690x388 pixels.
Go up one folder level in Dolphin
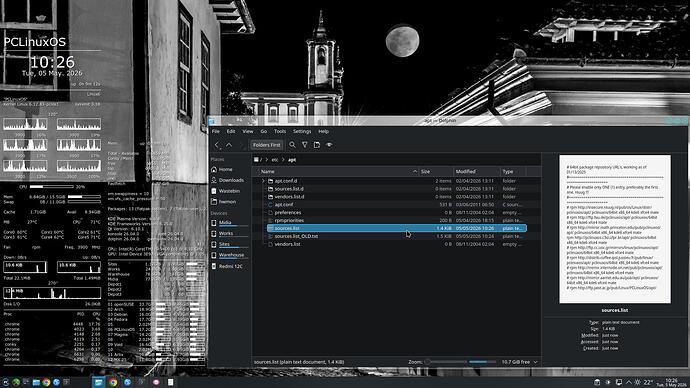(229, 145)
